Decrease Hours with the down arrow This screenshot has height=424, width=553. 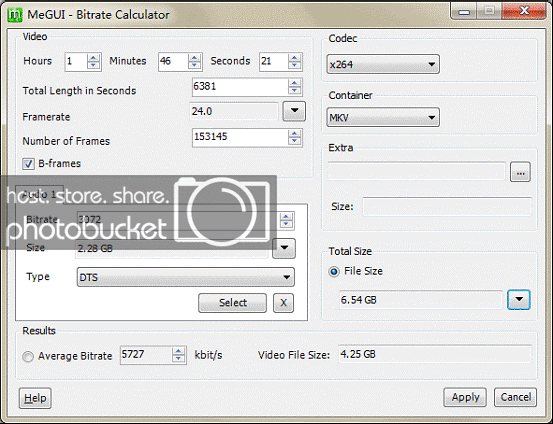point(93,66)
